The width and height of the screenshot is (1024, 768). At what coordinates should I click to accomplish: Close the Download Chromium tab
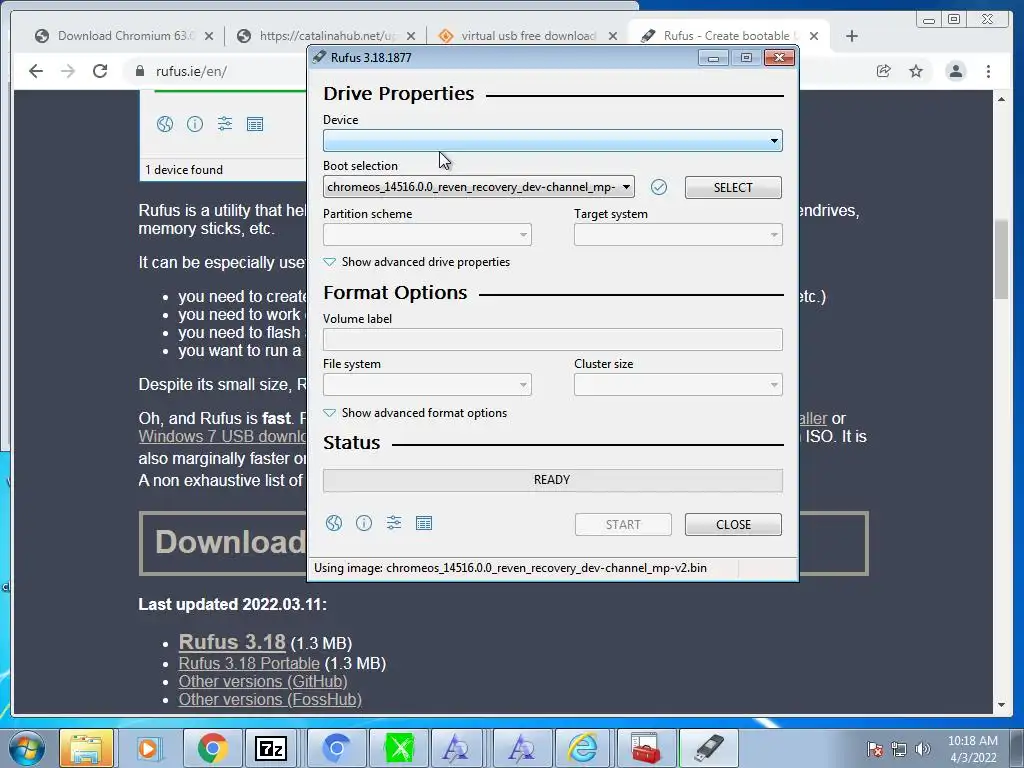209,36
